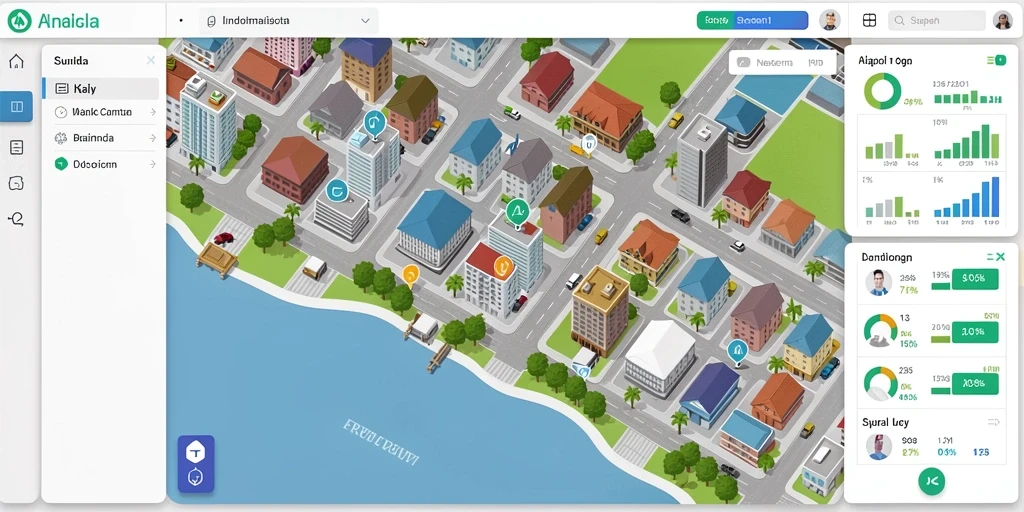The height and width of the screenshot is (512, 1024).
Task: Click the green circular button at bottom right
Action: [x=931, y=481]
